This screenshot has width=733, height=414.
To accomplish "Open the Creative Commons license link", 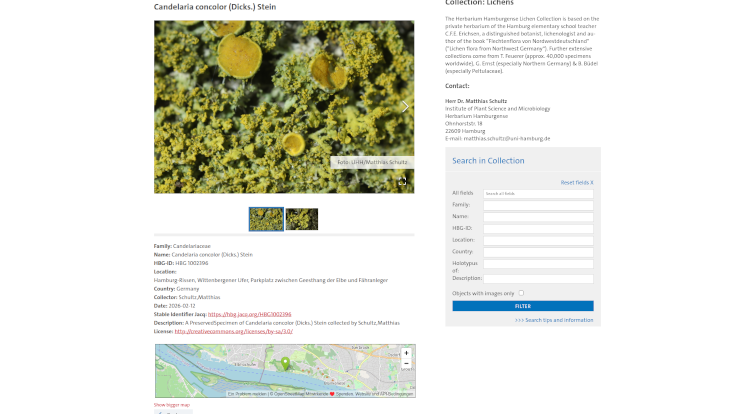I will point(233,331).
